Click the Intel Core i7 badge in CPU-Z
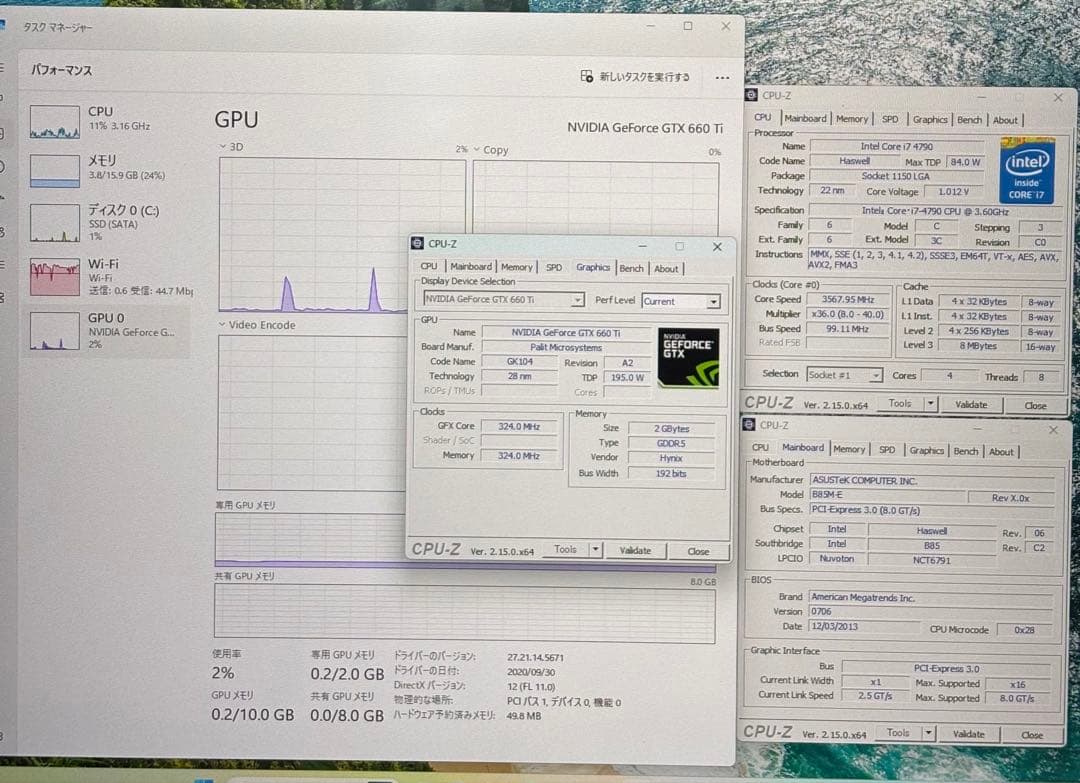 (x=1027, y=170)
